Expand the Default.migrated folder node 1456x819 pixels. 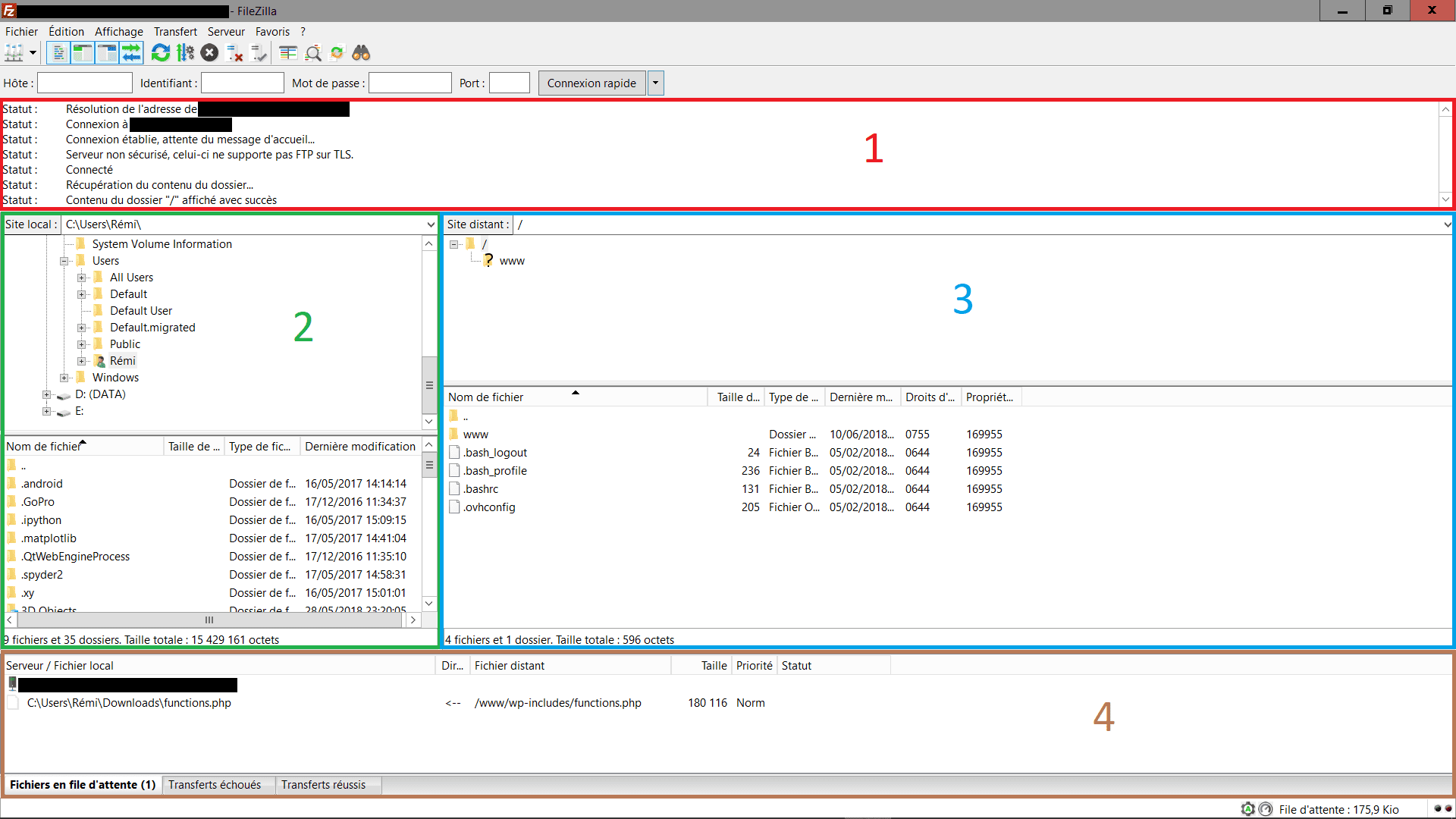(82, 328)
